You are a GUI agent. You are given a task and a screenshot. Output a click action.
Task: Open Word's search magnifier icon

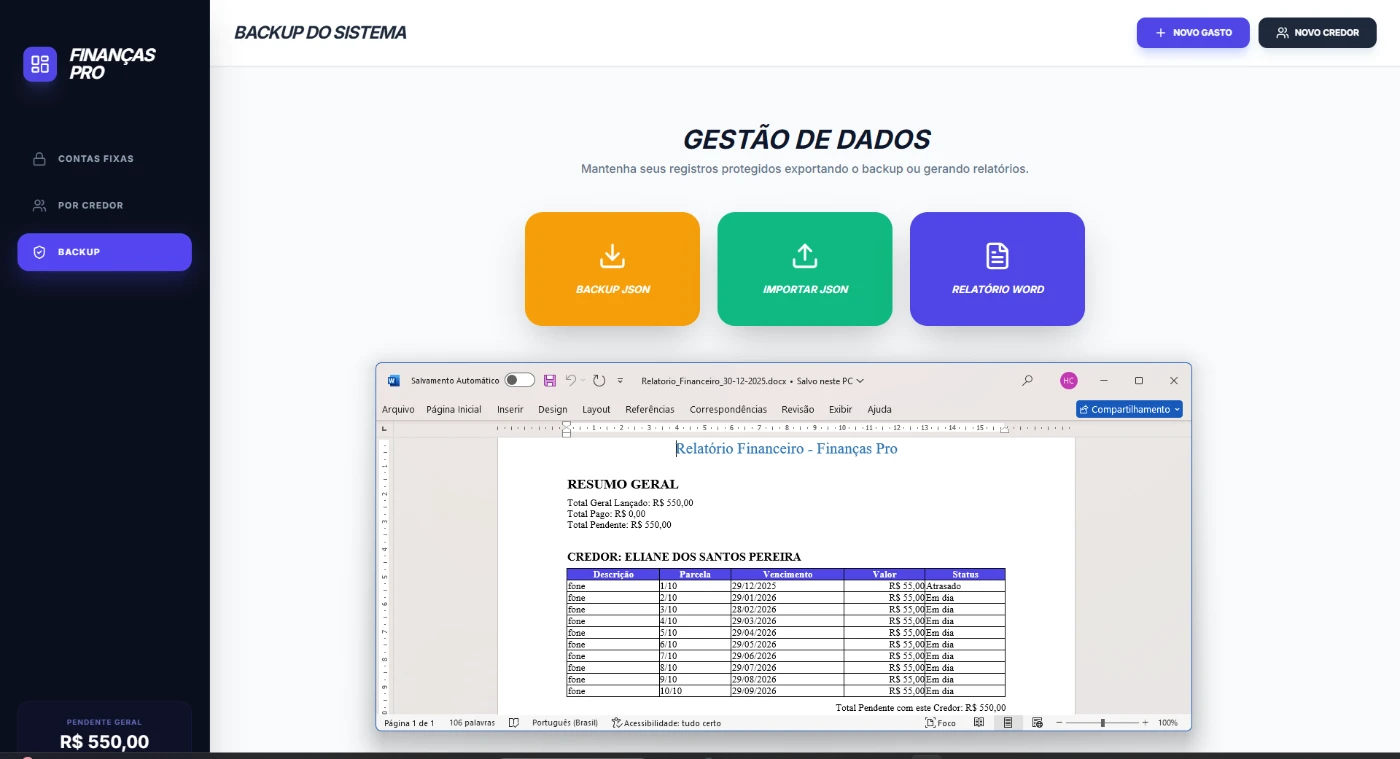pos(1027,381)
